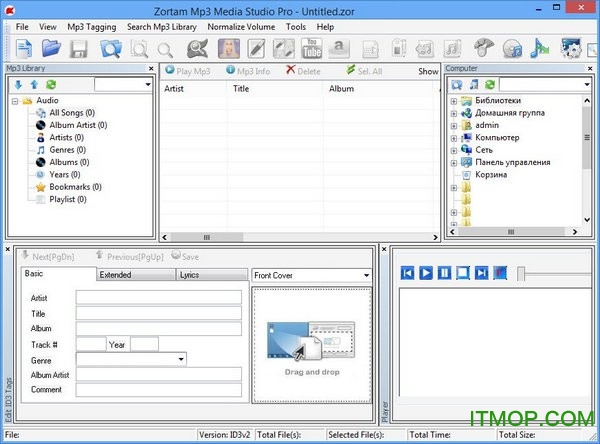The width and height of the screenshot is (600, 444).
Task: Open the Tools menu
Action: point(296,27)
